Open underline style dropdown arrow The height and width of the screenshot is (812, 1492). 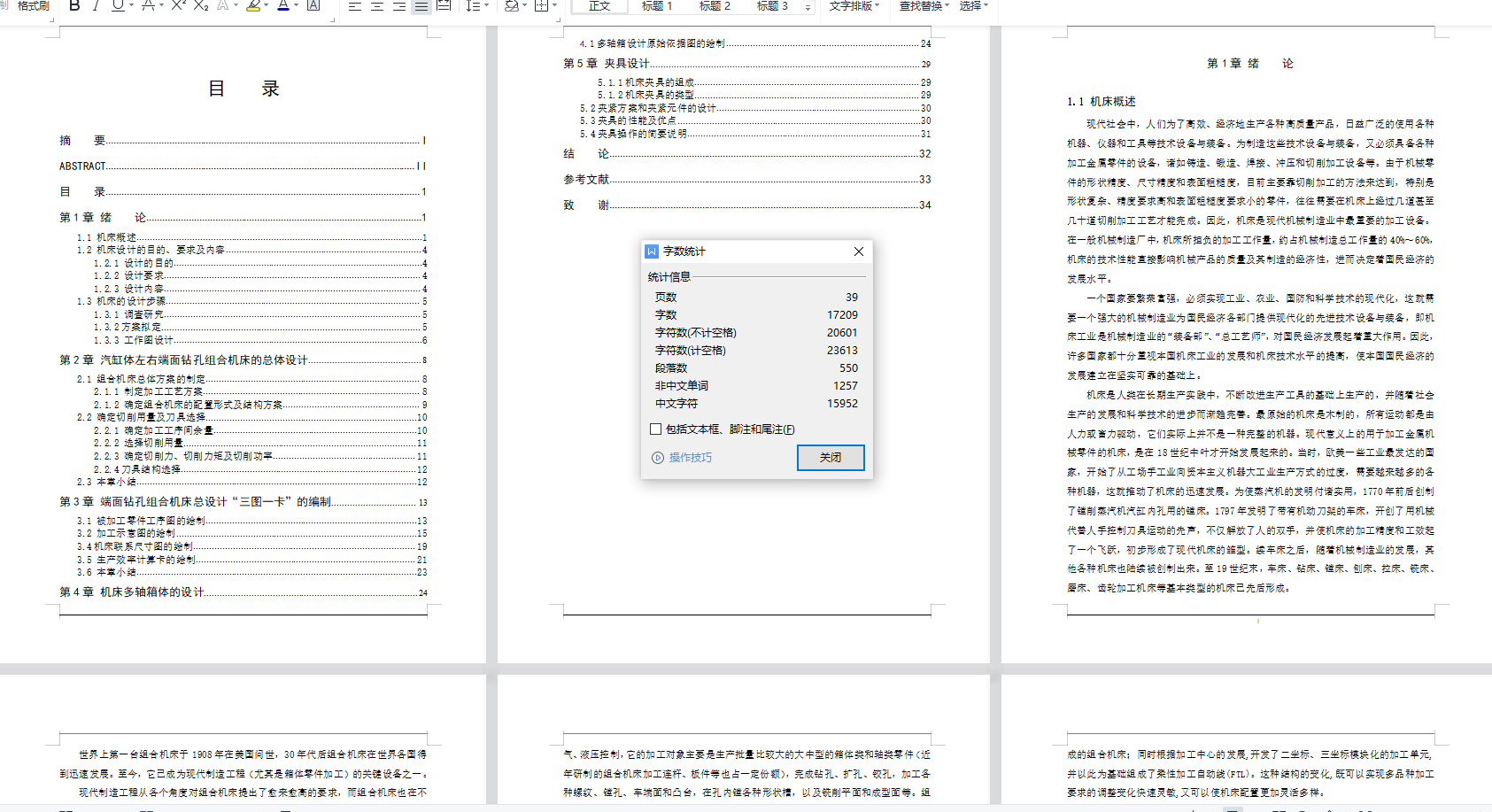point(131,5)
